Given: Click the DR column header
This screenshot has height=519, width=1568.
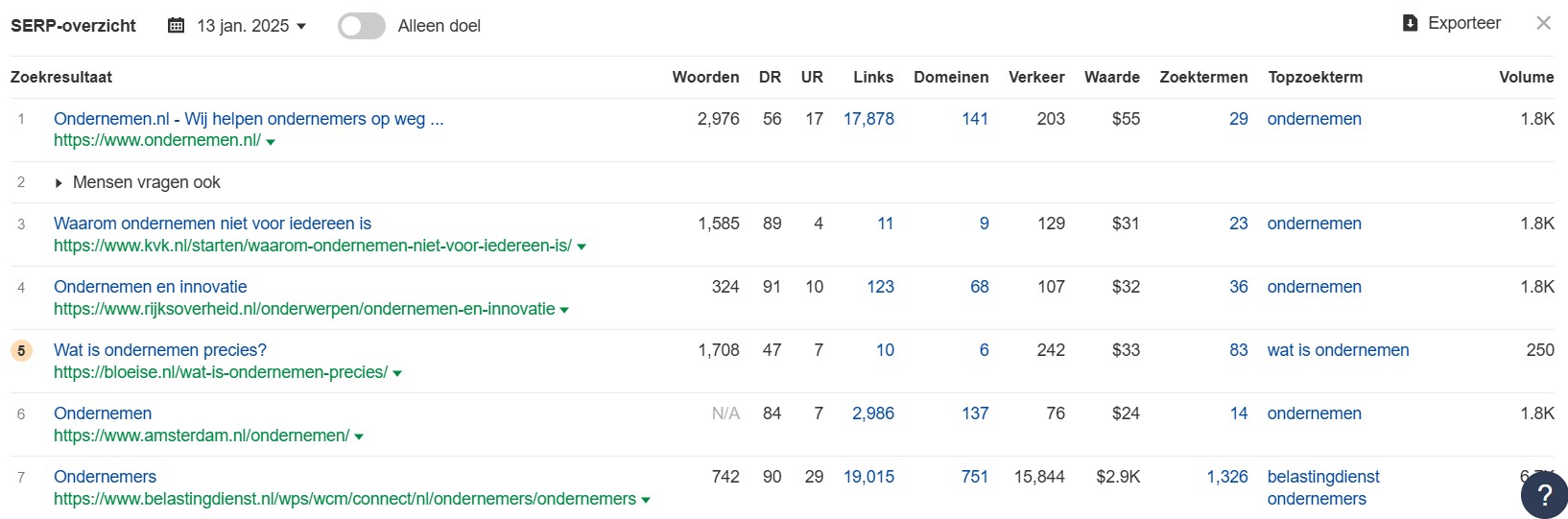Looking at the screenshot, I should 770,77.
